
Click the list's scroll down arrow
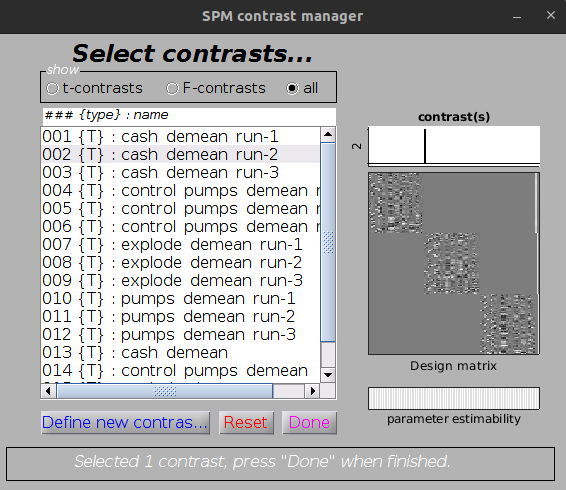328,374
